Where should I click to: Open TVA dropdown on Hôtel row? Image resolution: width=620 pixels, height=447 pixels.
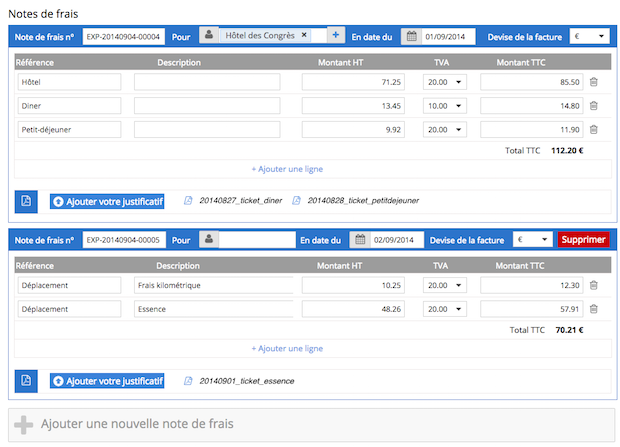[444, 82]
